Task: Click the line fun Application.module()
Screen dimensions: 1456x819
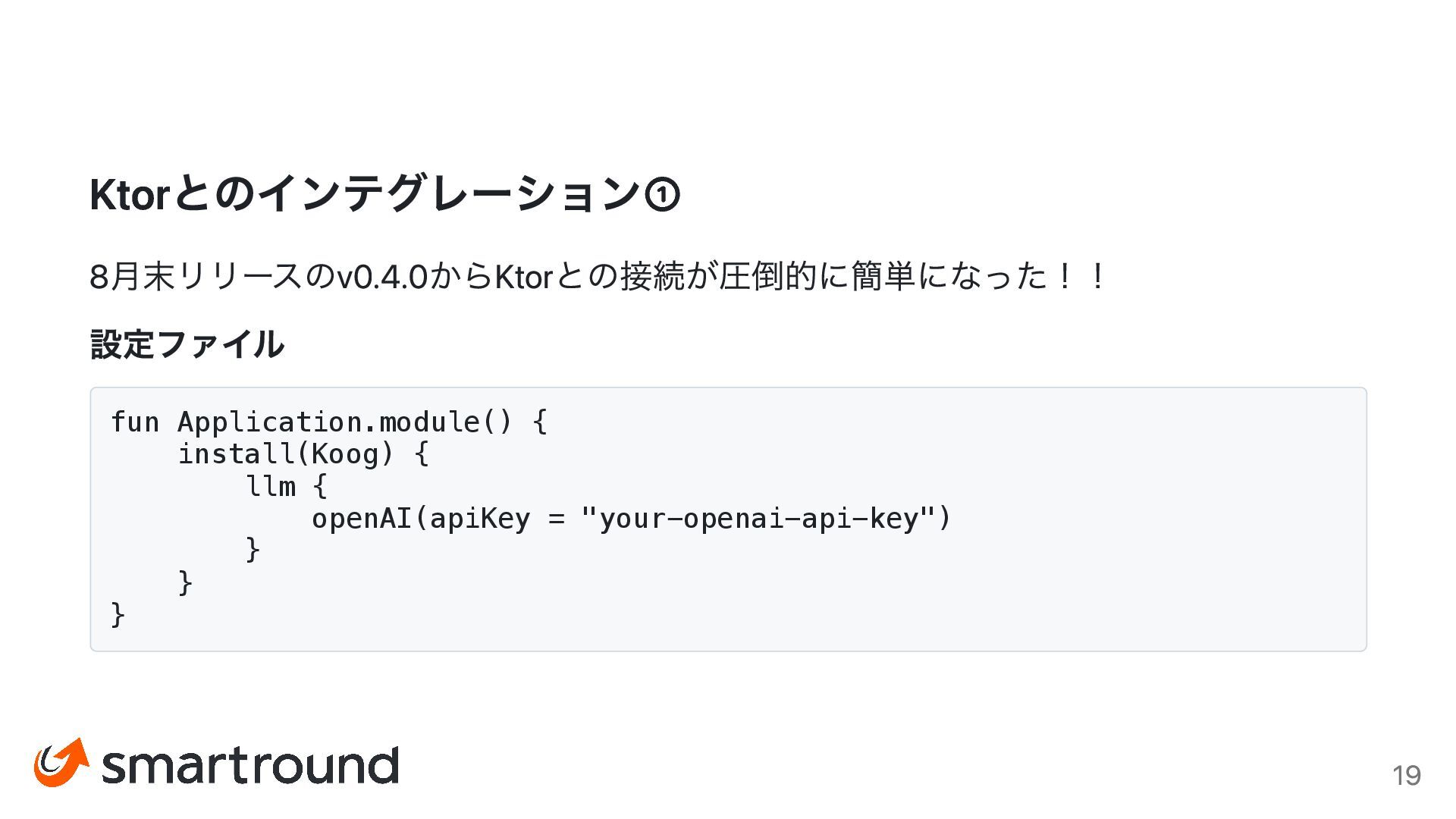Action: (x=329, y=422)
